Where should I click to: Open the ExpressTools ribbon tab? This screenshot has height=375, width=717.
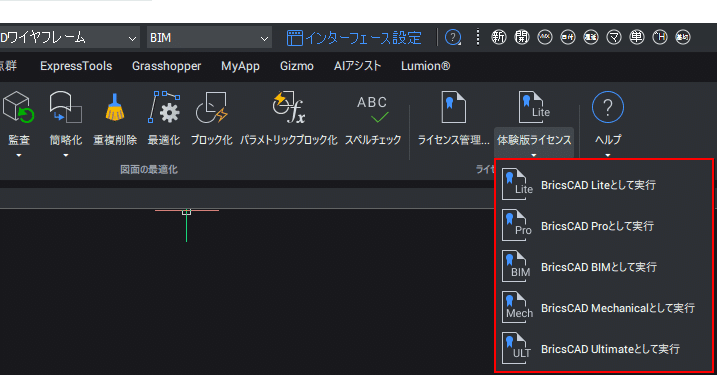76,66
